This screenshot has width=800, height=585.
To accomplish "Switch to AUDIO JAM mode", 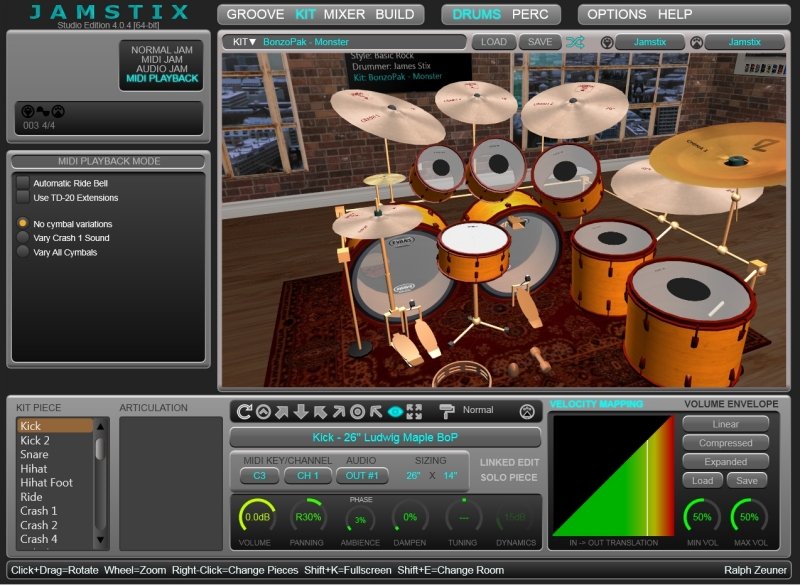I will point(162,68).
